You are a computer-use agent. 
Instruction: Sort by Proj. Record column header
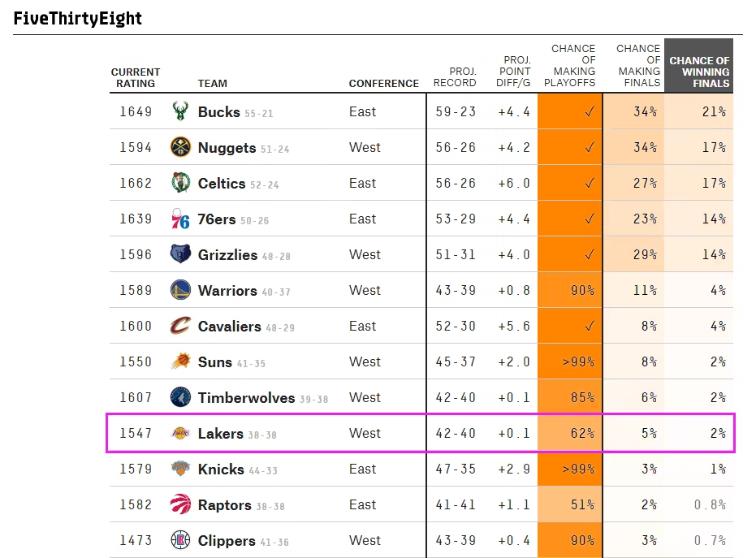point(455,78)
